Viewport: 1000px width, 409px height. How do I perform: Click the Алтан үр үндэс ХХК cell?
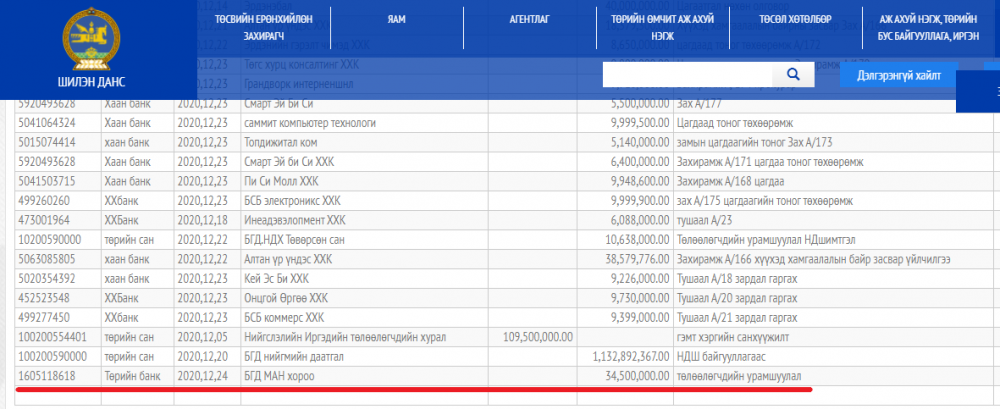[291, 260]
